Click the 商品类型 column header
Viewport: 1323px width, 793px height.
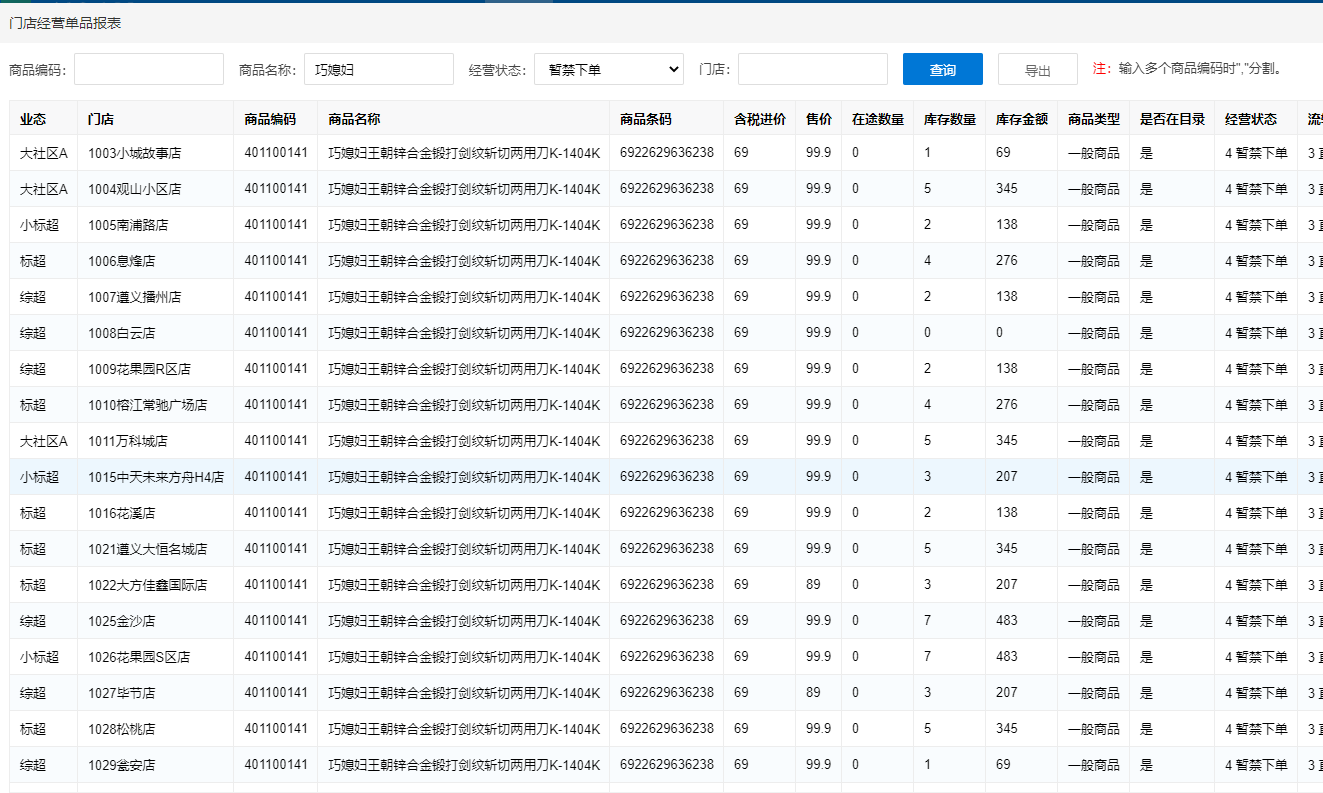[1093, 119]
